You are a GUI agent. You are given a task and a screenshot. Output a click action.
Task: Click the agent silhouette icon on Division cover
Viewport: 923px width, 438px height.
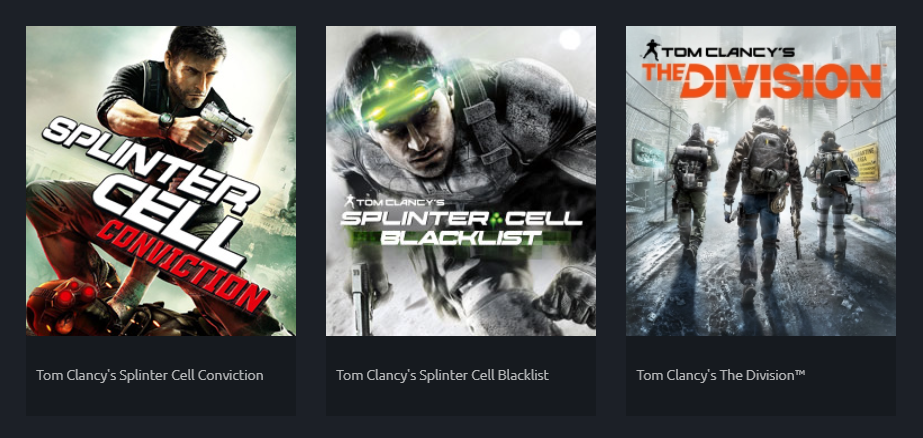pos(650,50)
